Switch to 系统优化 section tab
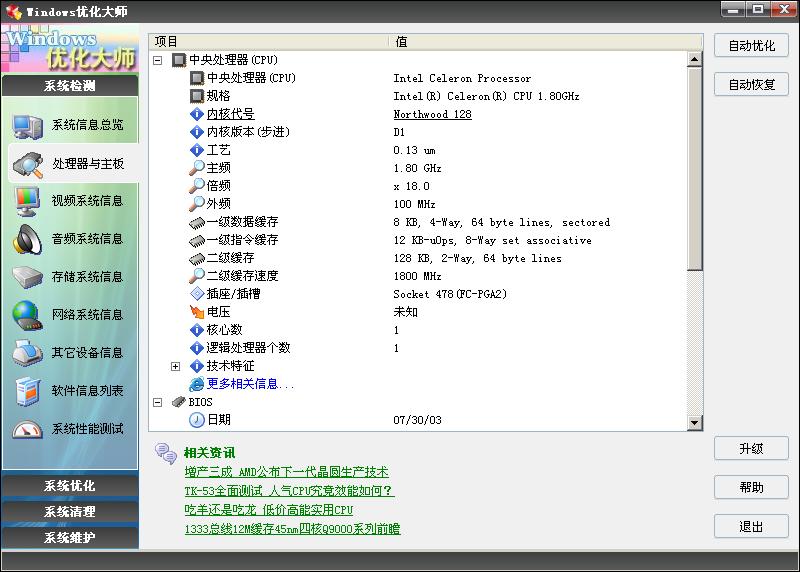 pyautogui.click(x=70, y=486)
